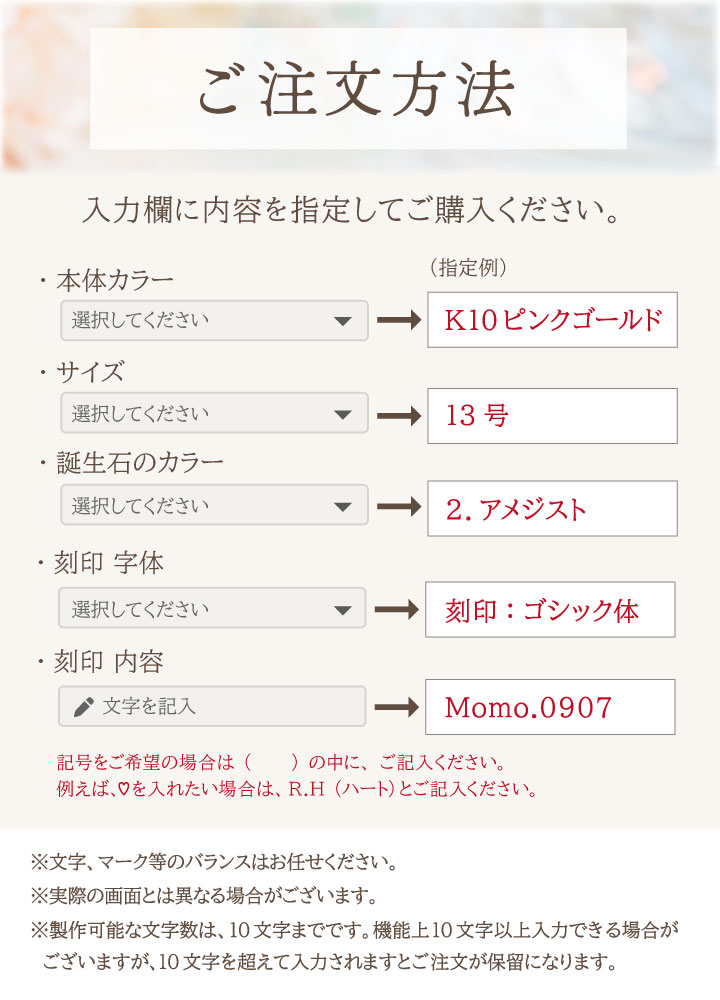The width and height of the screenshot is (720, 1000).
Task: Click the K10ピンクゴールド example box
Action: [x=552, y=320]
